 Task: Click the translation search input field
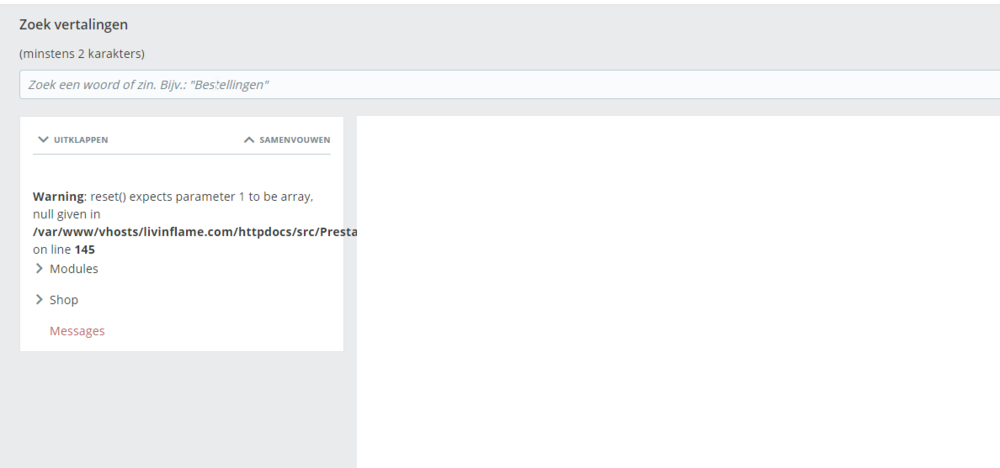pyautogui.click(x=510, y=85)
